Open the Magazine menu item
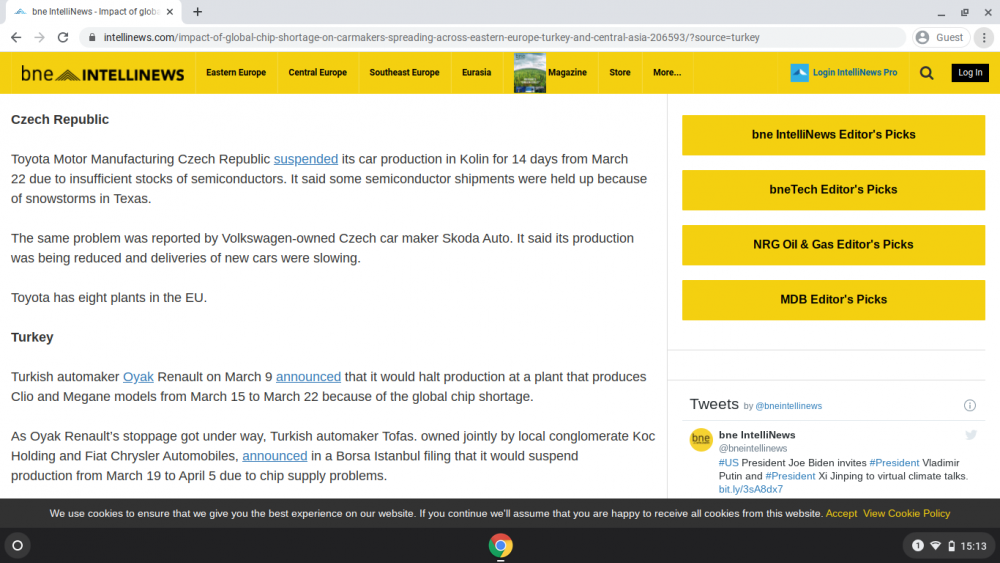Viewport: 1000px width, 563px height. pyautogui.click(x=567, y=73)
